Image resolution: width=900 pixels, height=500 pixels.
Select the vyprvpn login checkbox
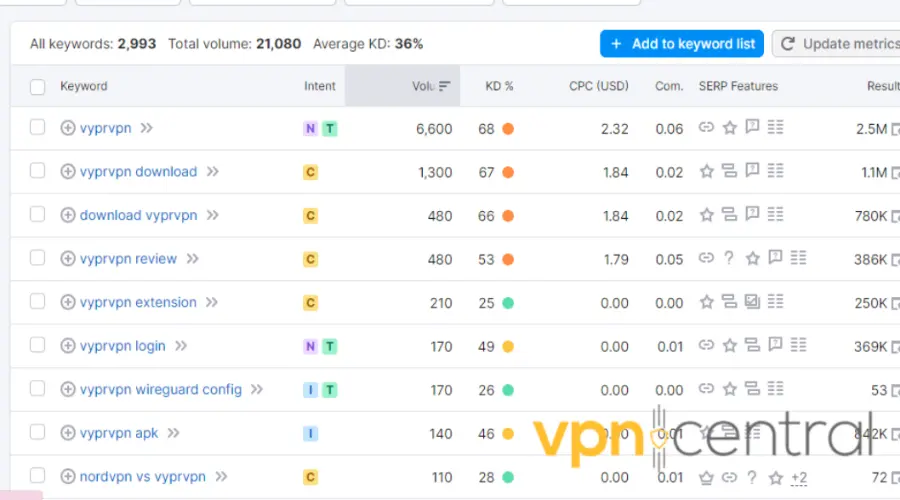37,345
